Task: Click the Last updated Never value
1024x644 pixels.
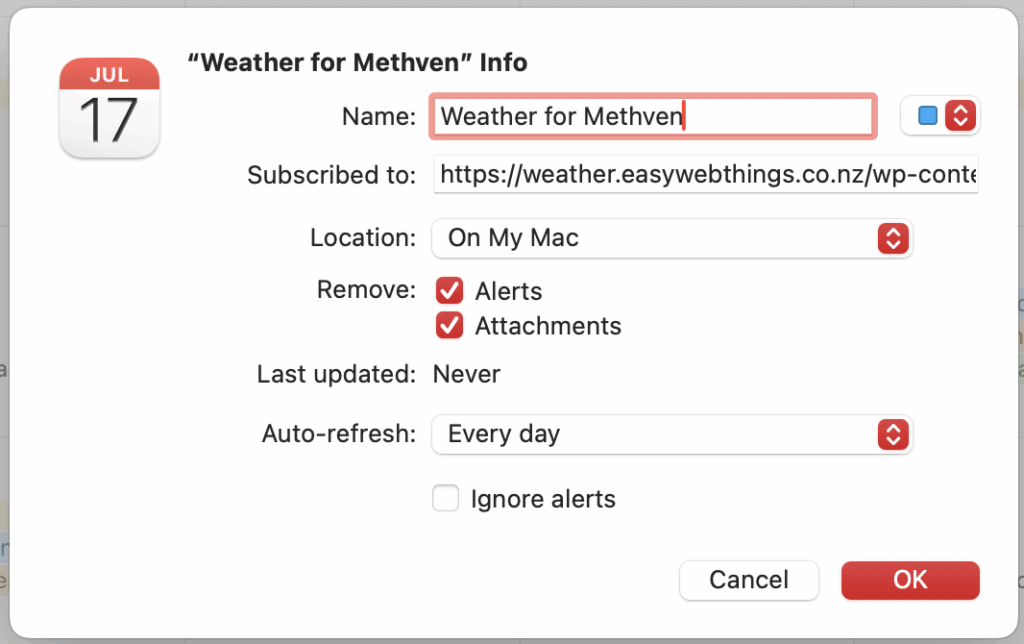Action: (466, 375)
